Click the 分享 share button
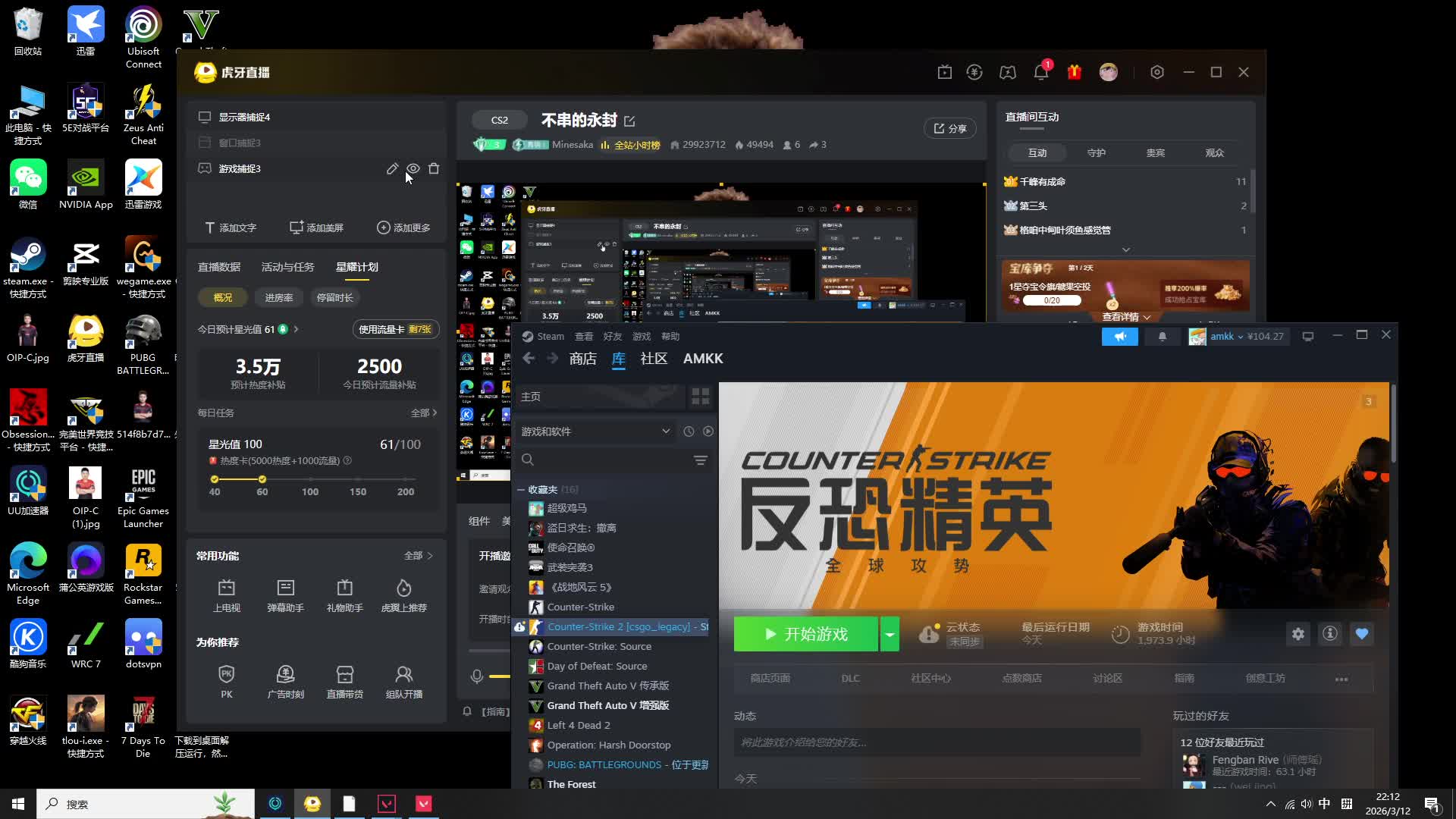This screenshot has height=819, width=1456. pos(949,128)
